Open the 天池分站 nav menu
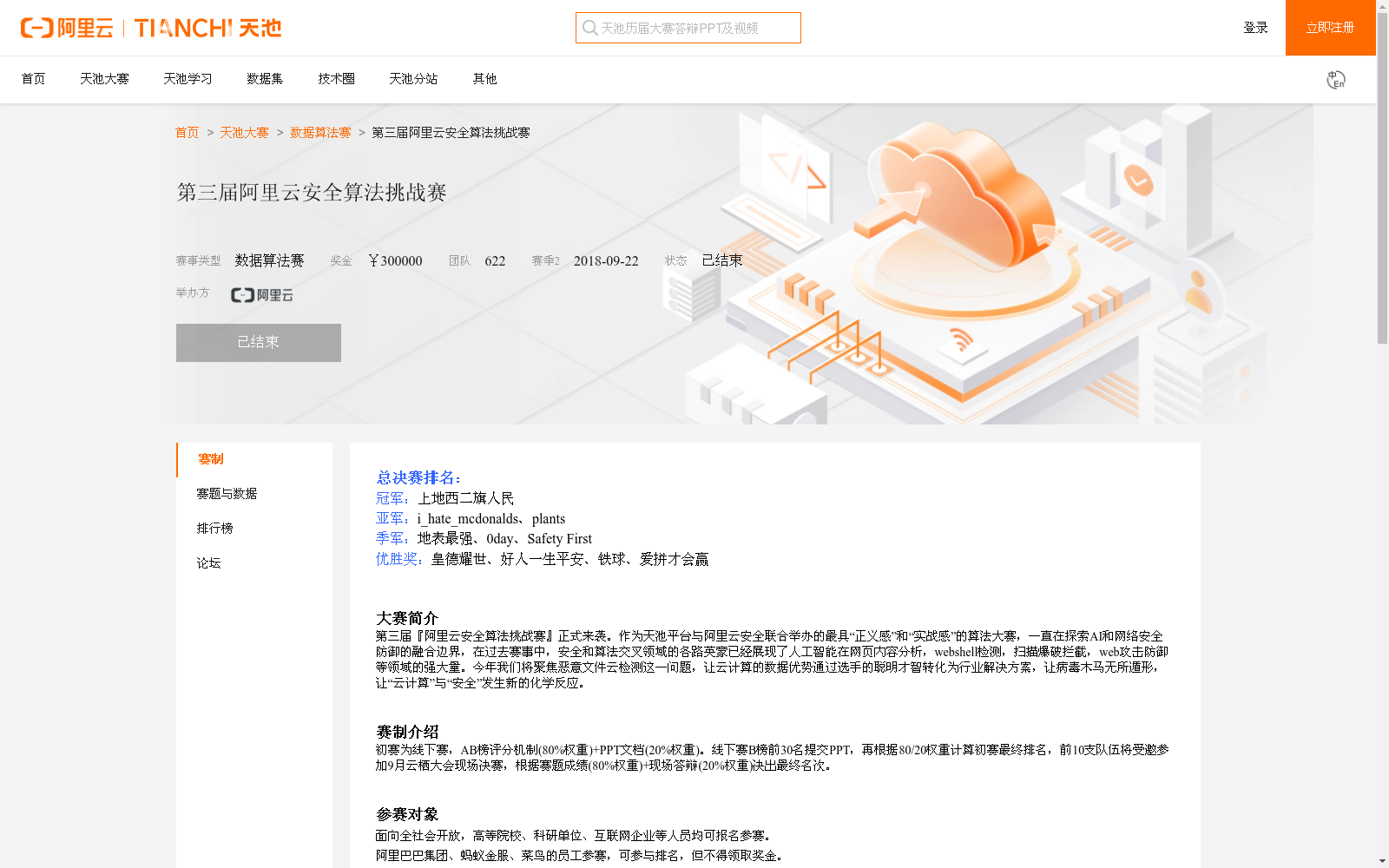 (413, 79)
